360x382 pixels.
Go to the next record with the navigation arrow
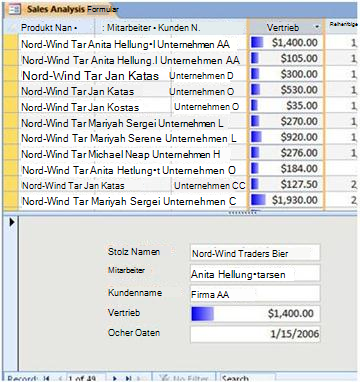115,378
